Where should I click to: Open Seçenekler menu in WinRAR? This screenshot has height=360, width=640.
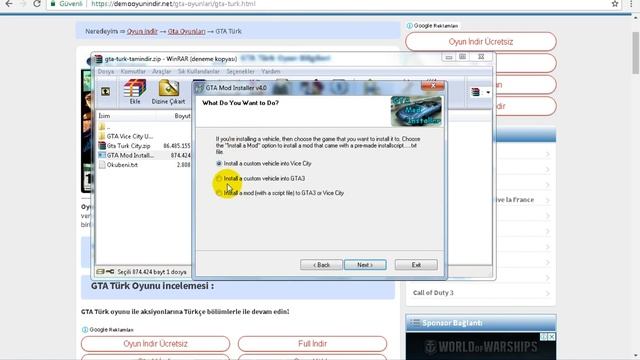coord(240,71)
